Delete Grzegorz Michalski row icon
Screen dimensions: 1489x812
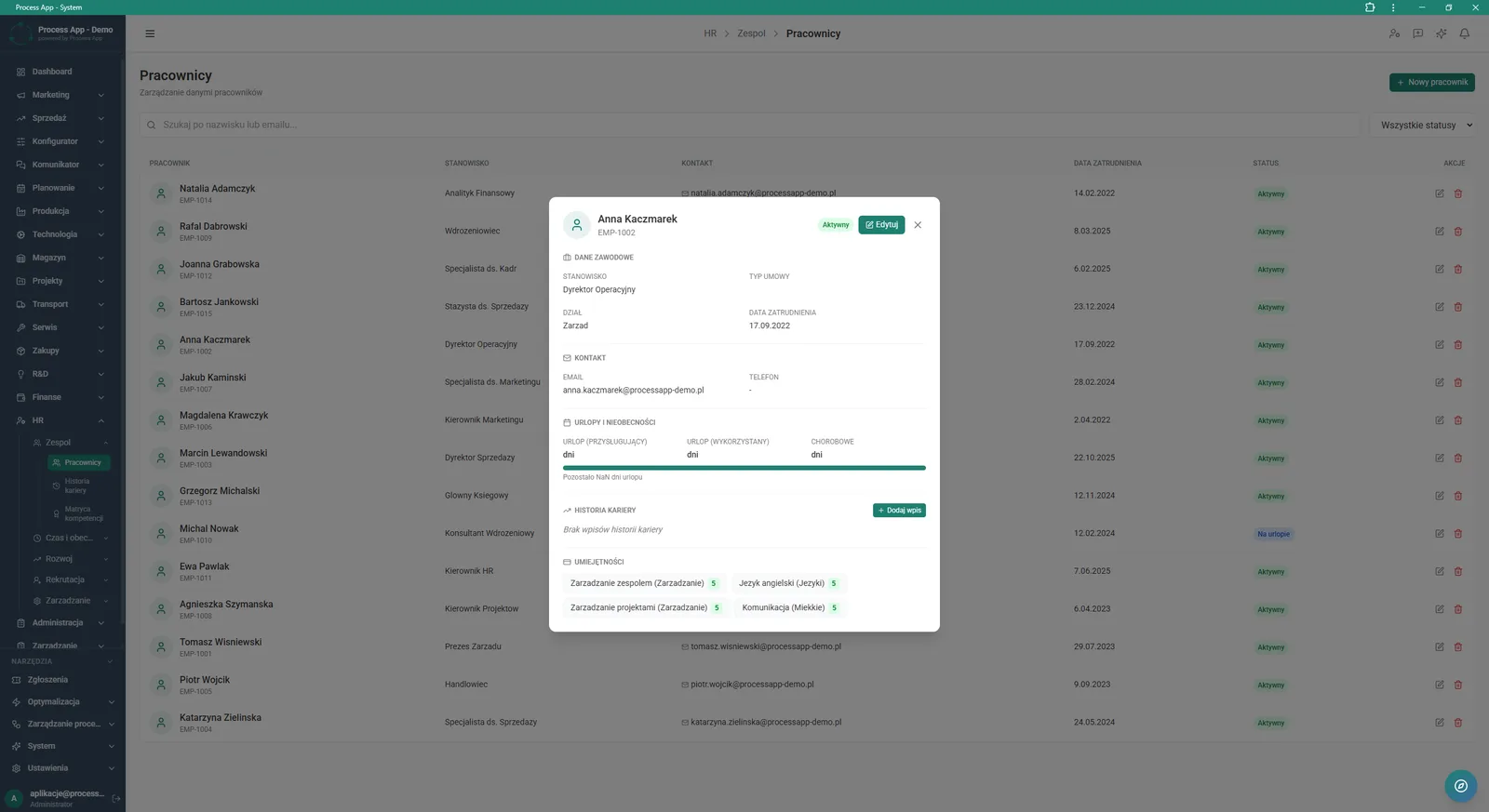click(1458, 496)
